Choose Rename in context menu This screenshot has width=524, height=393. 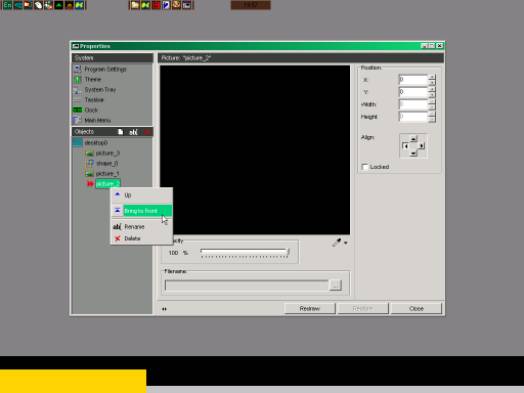[x=134, y=227]
